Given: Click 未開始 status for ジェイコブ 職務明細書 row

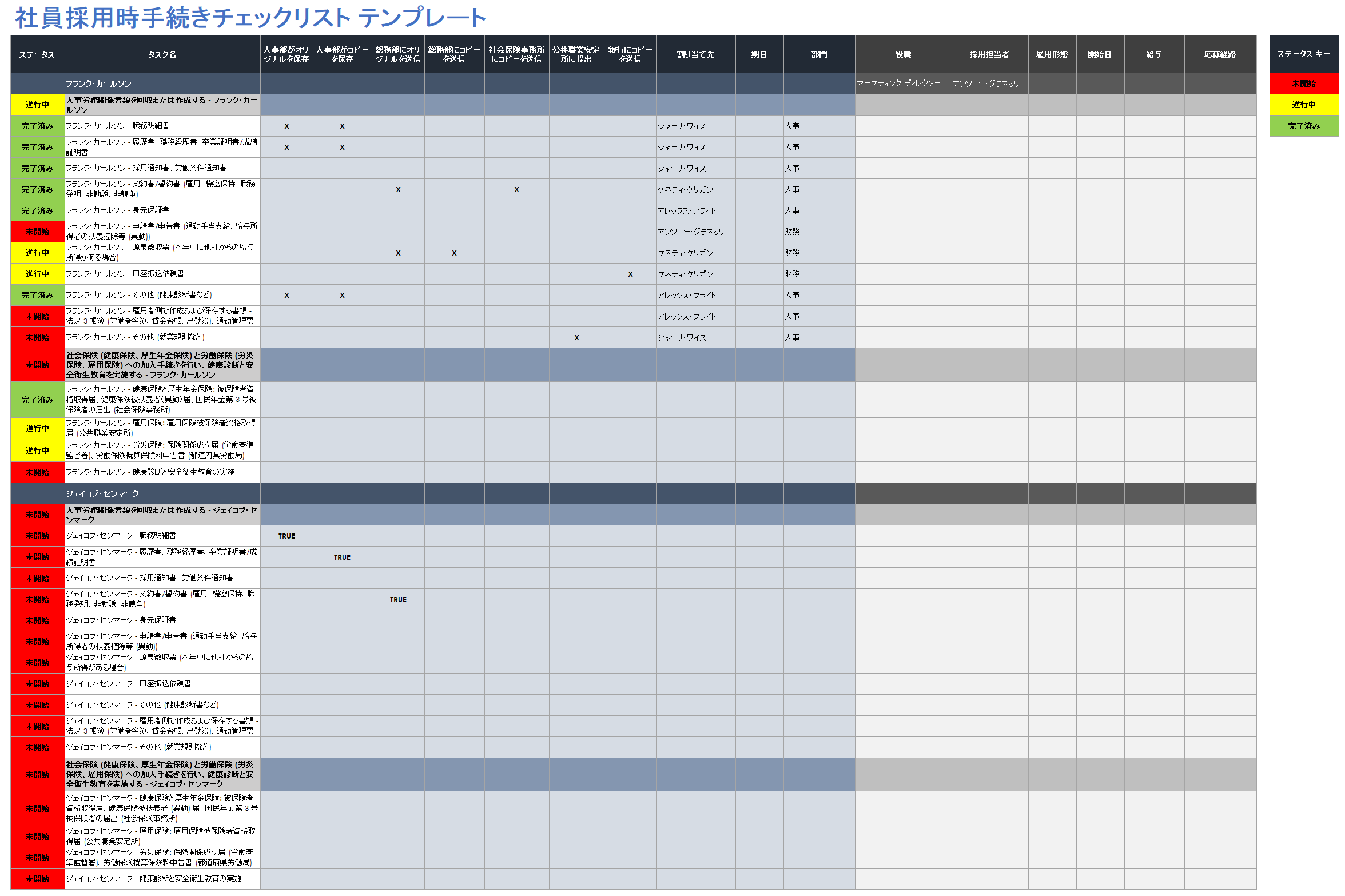Looking at the screenshot, I should point(37,536).
